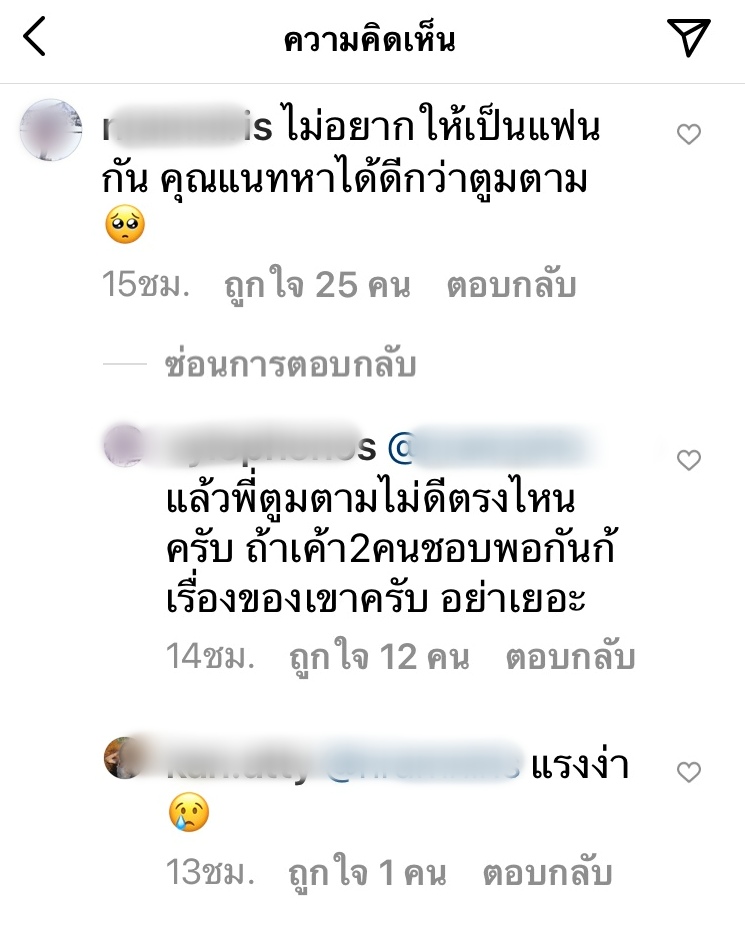Like the reply about ตูมตาม with the heart
The height and width of the screenshot is (934, 745).
(688, 460)
